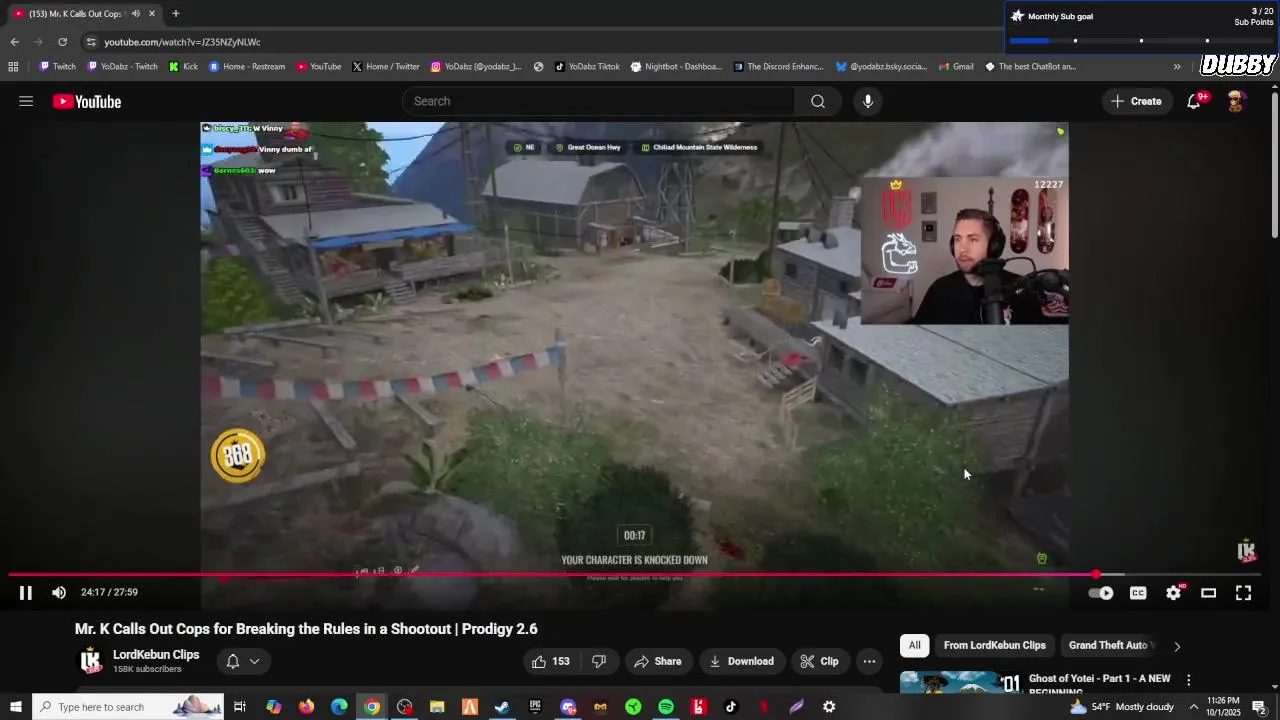Open Spotify from taskbar
Viewport: 1280px width, 720px height.
click(x=666, y=707)
